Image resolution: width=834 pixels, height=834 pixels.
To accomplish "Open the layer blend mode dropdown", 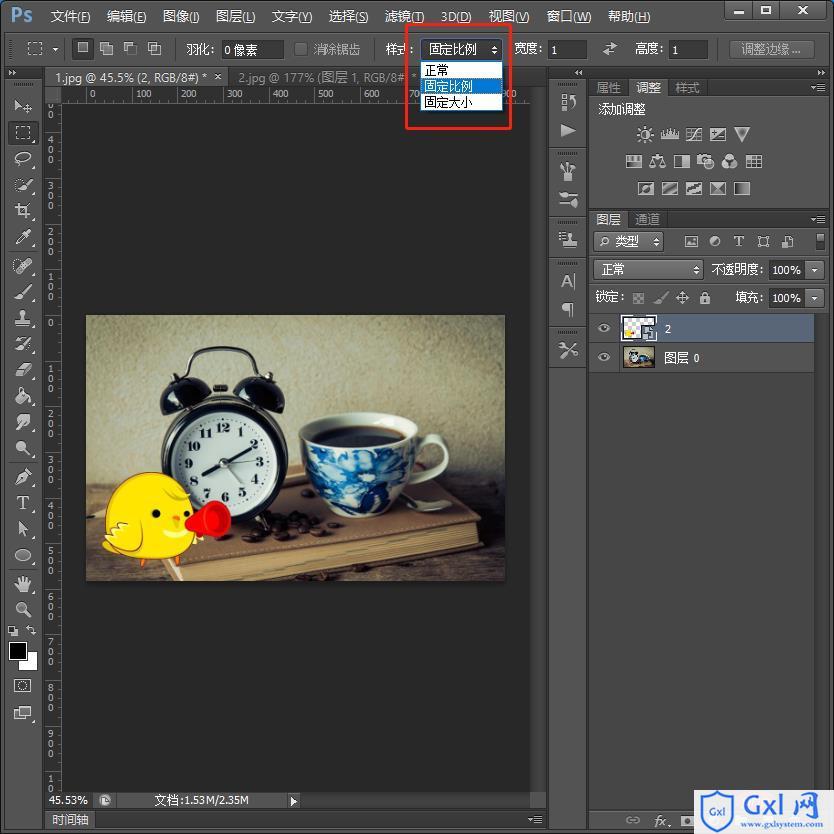I will (x=648, y=270).
